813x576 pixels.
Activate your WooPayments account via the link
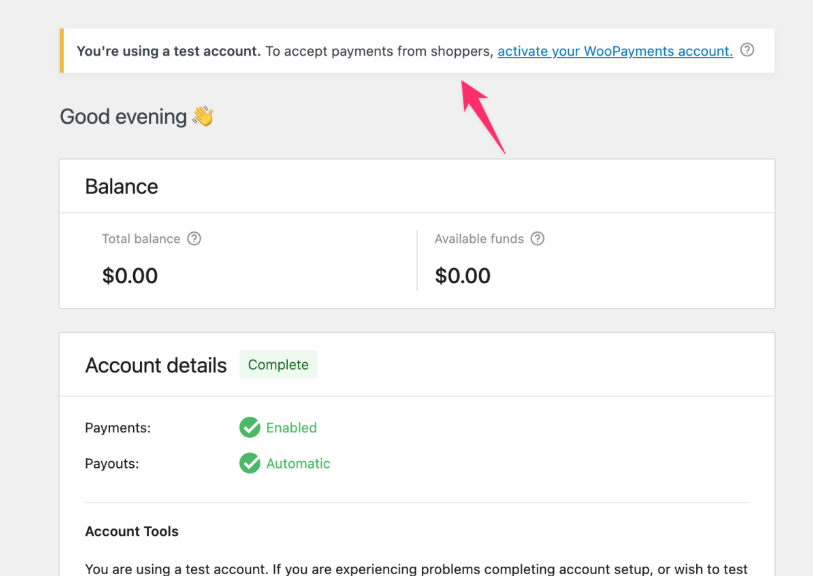click(614, 51)
